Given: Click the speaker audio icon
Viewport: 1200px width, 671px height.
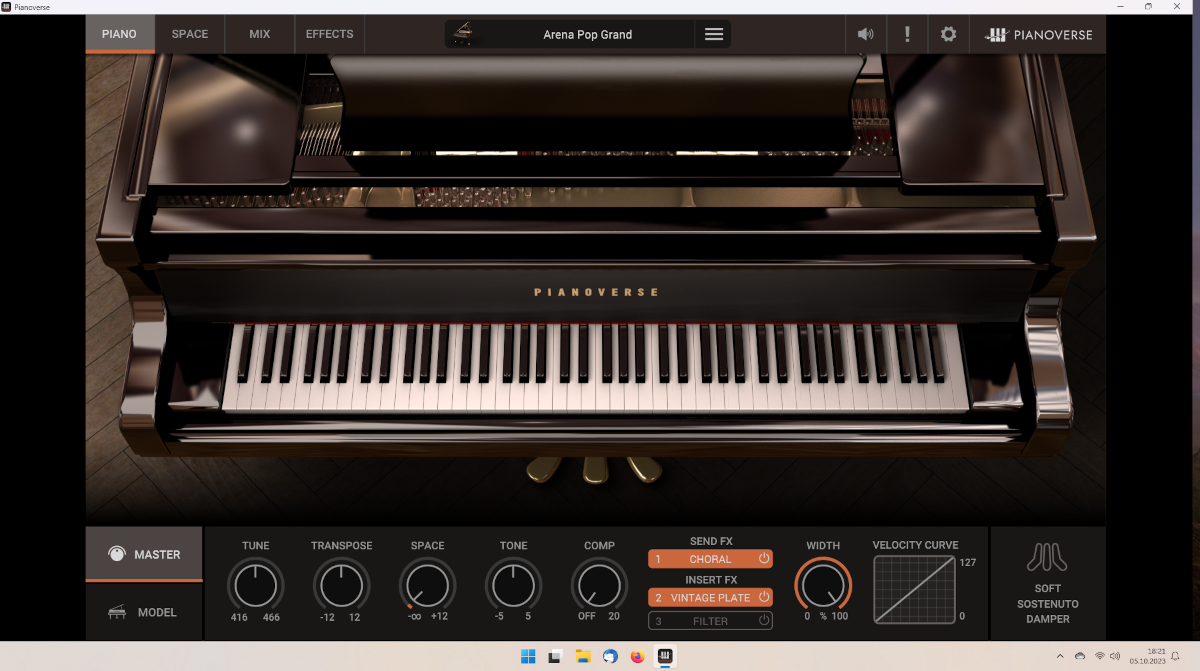Looking at the screenshot, I should [x=866, y=34].
